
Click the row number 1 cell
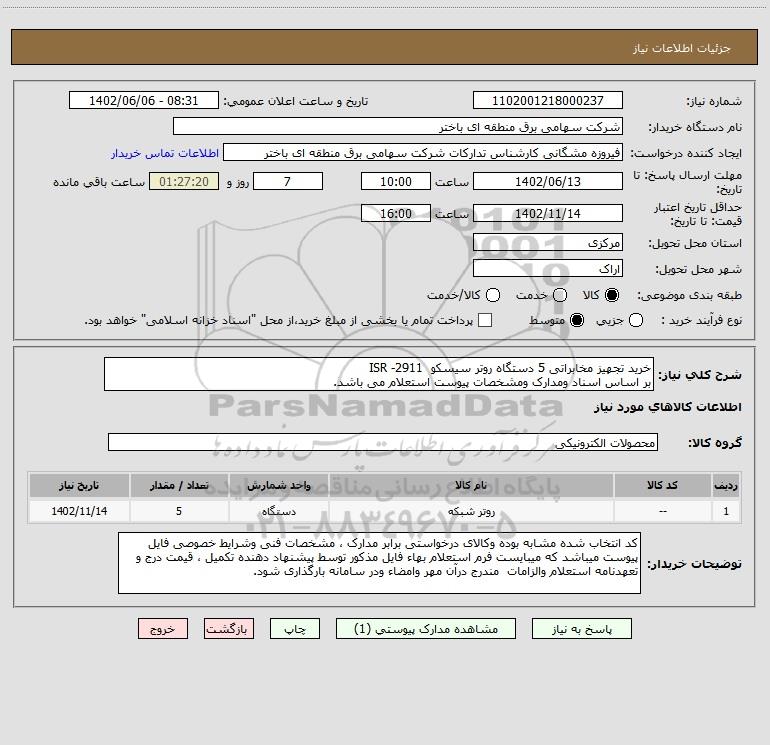click(x=726, y=511)
